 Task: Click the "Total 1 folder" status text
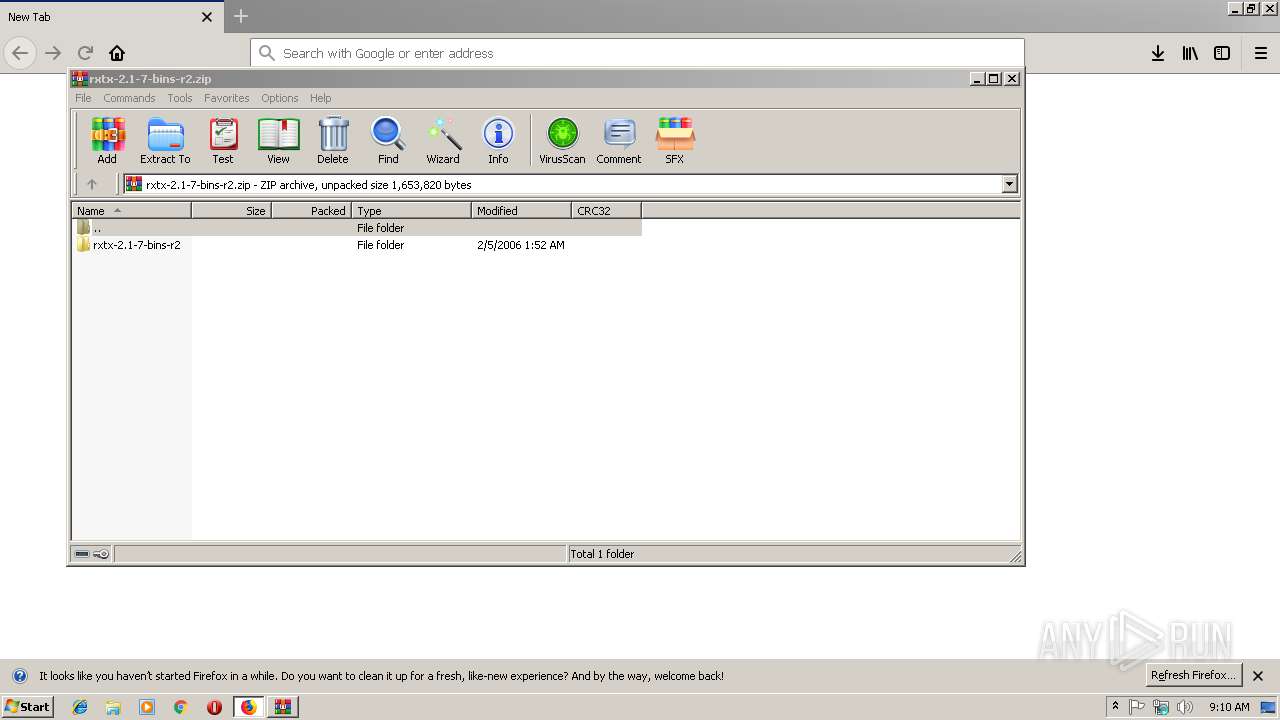click(x=602, y=554)
